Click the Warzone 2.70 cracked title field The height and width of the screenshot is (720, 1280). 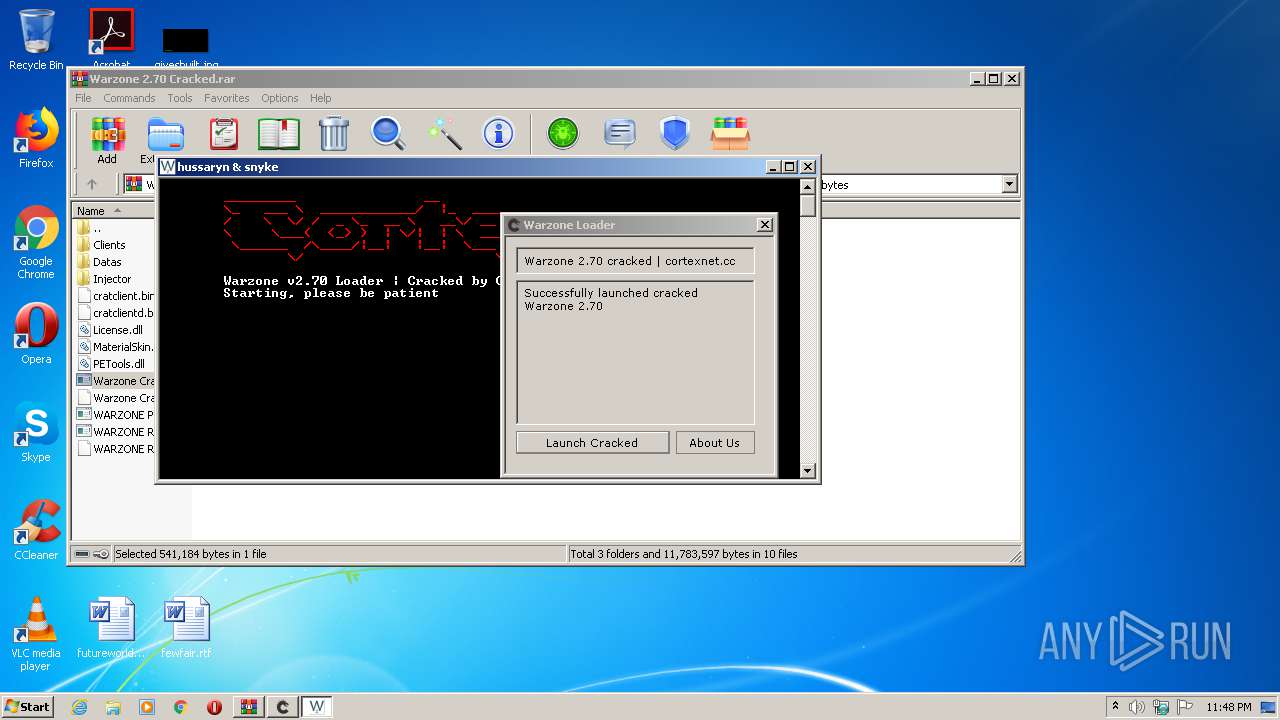(635, 261)
